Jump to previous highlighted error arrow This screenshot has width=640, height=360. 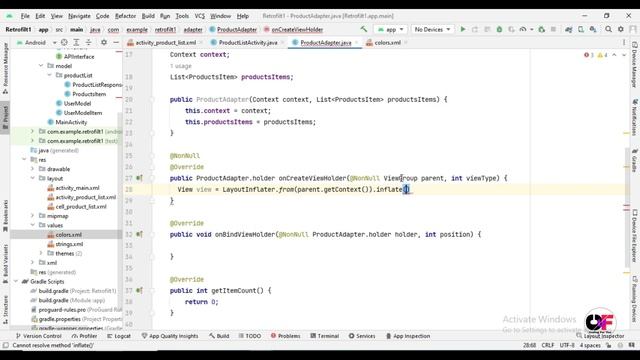[x=614, y=55]
